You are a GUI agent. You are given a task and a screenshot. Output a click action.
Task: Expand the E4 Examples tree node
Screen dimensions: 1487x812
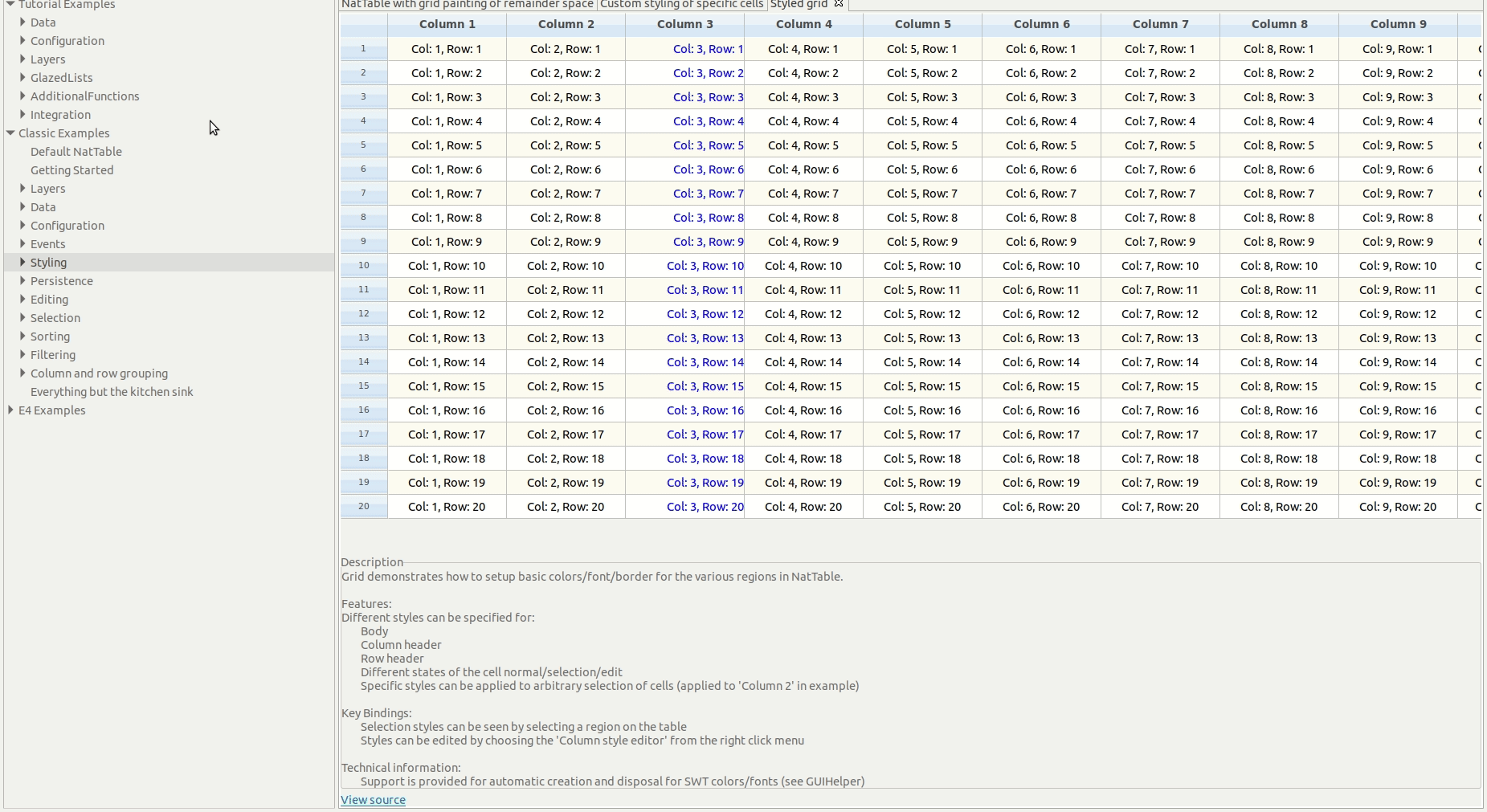[10, 410]
